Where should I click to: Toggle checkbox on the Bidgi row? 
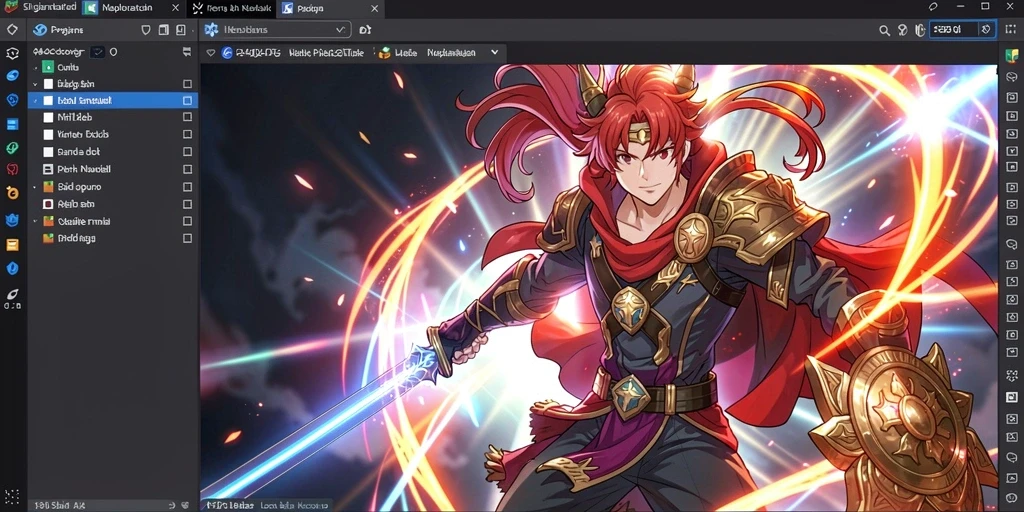tap(187, 84)
